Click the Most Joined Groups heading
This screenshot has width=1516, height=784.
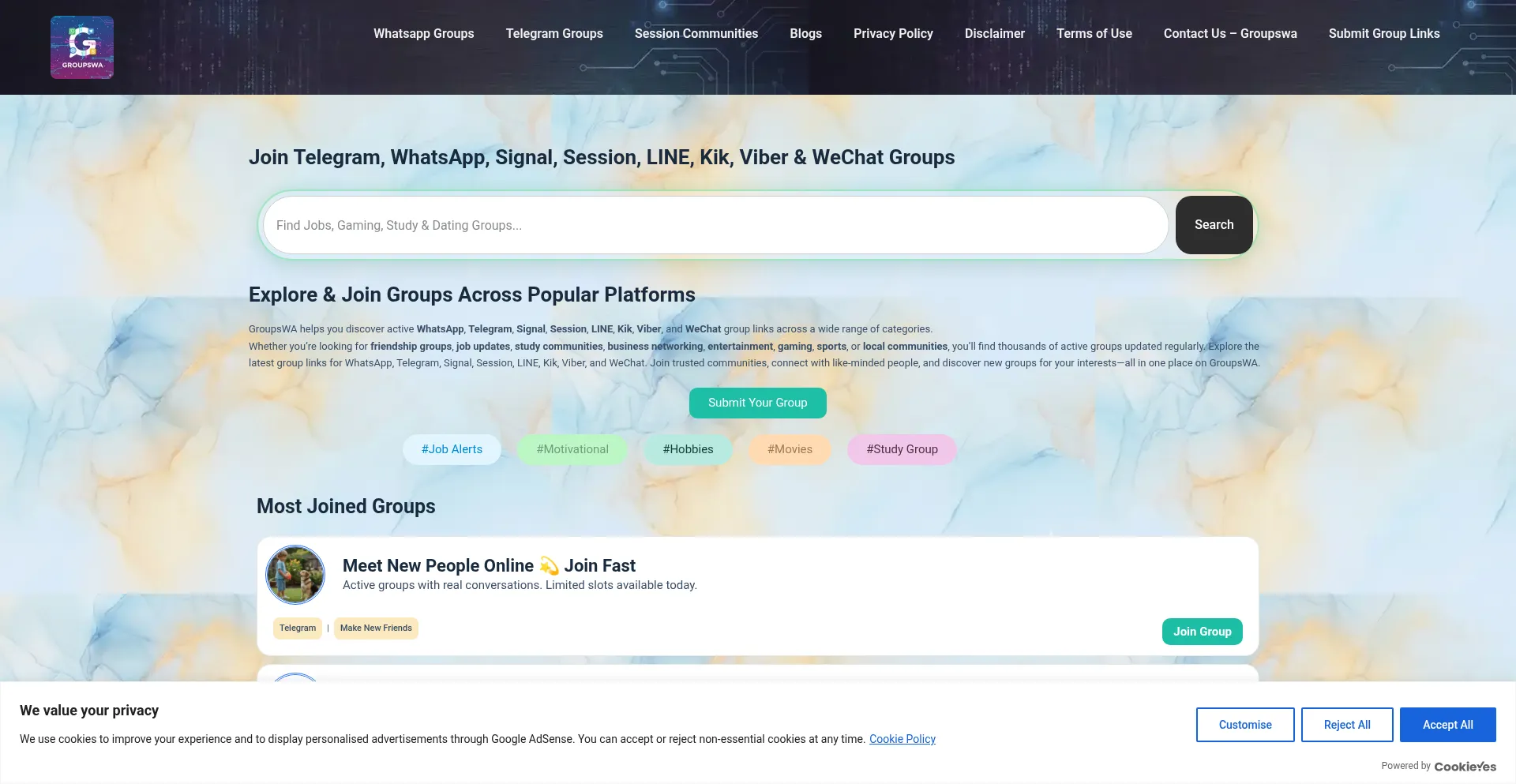346,506
